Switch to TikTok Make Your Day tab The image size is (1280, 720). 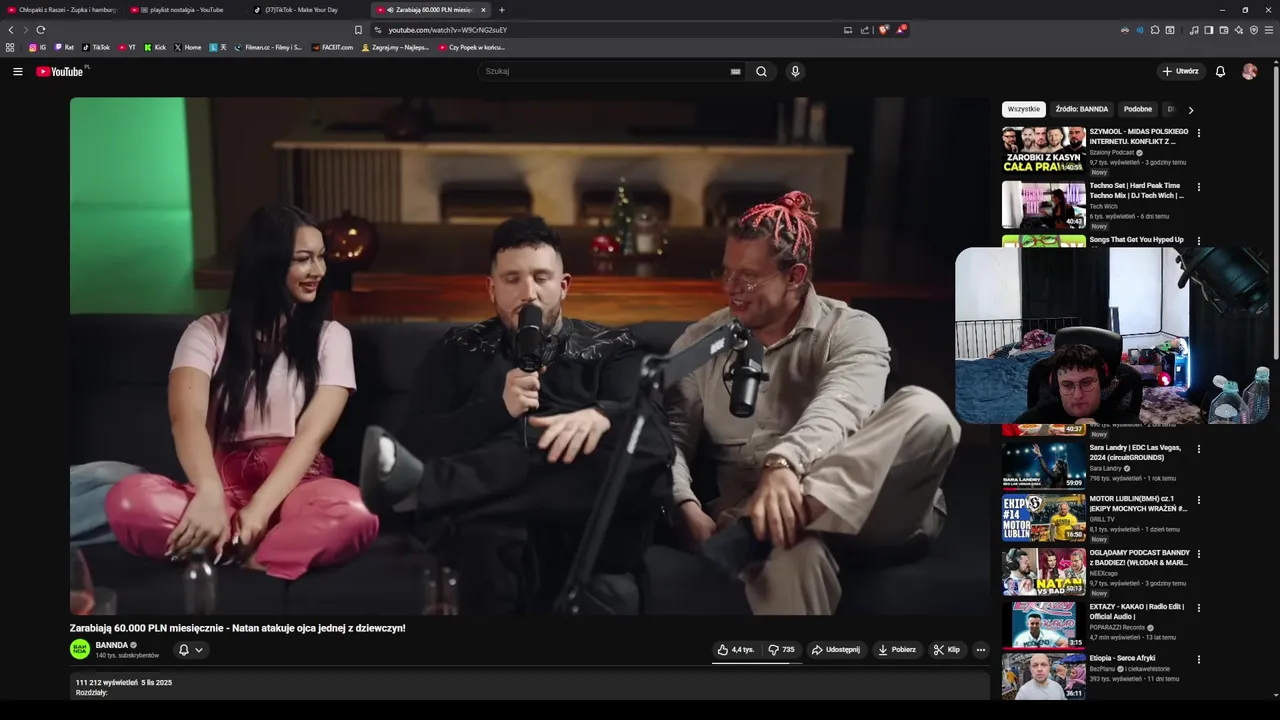click(x=308, y=10)
